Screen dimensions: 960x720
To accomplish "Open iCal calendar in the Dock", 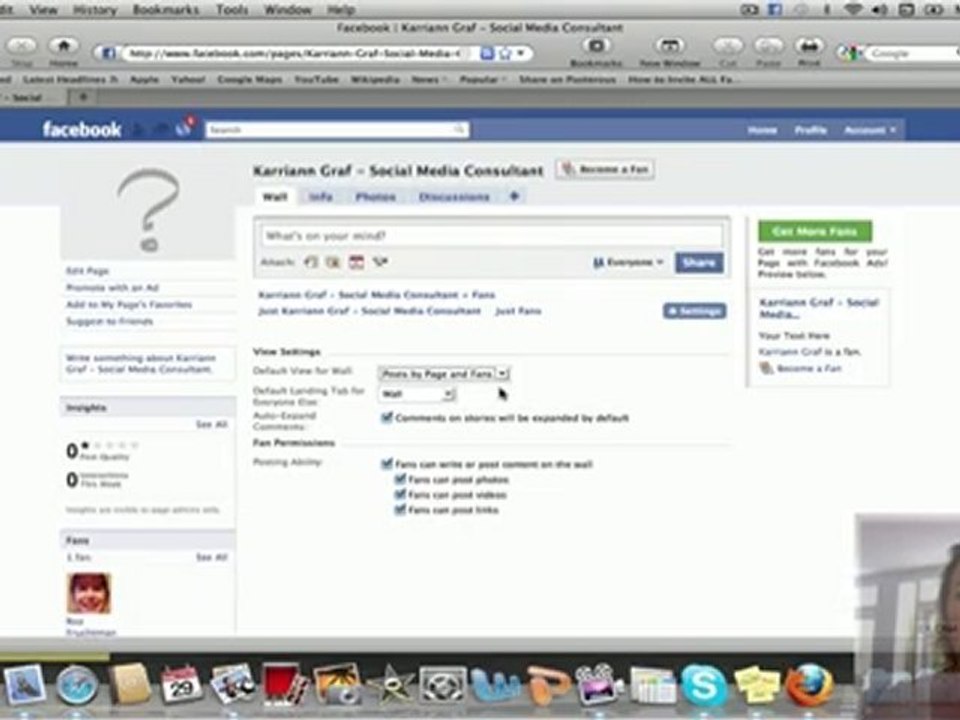I will point(181,684).
